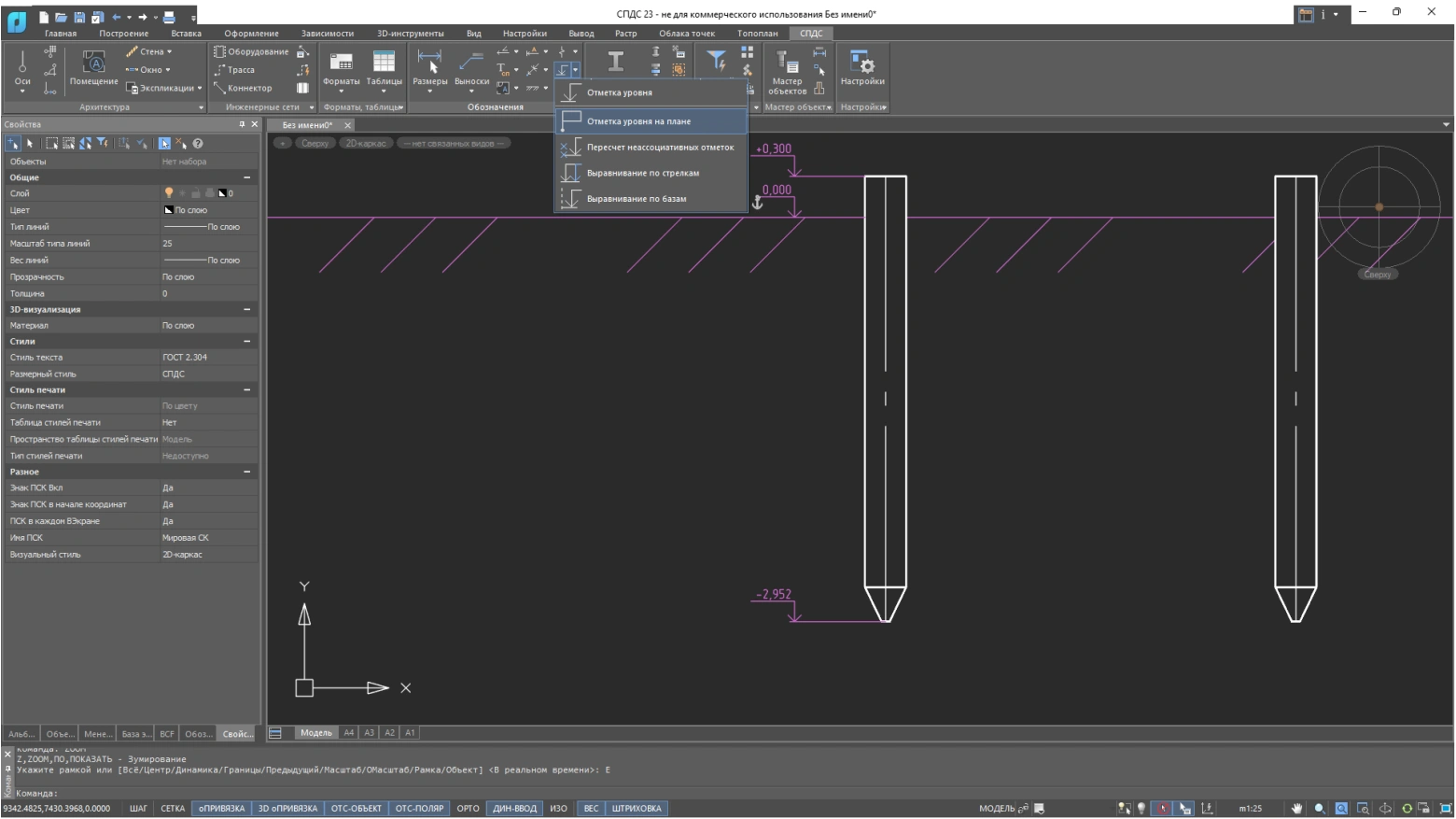The image size is (1456, 819).
Task: Click Выравнивание по стрелкам option
Action: [x=642, y=173]
